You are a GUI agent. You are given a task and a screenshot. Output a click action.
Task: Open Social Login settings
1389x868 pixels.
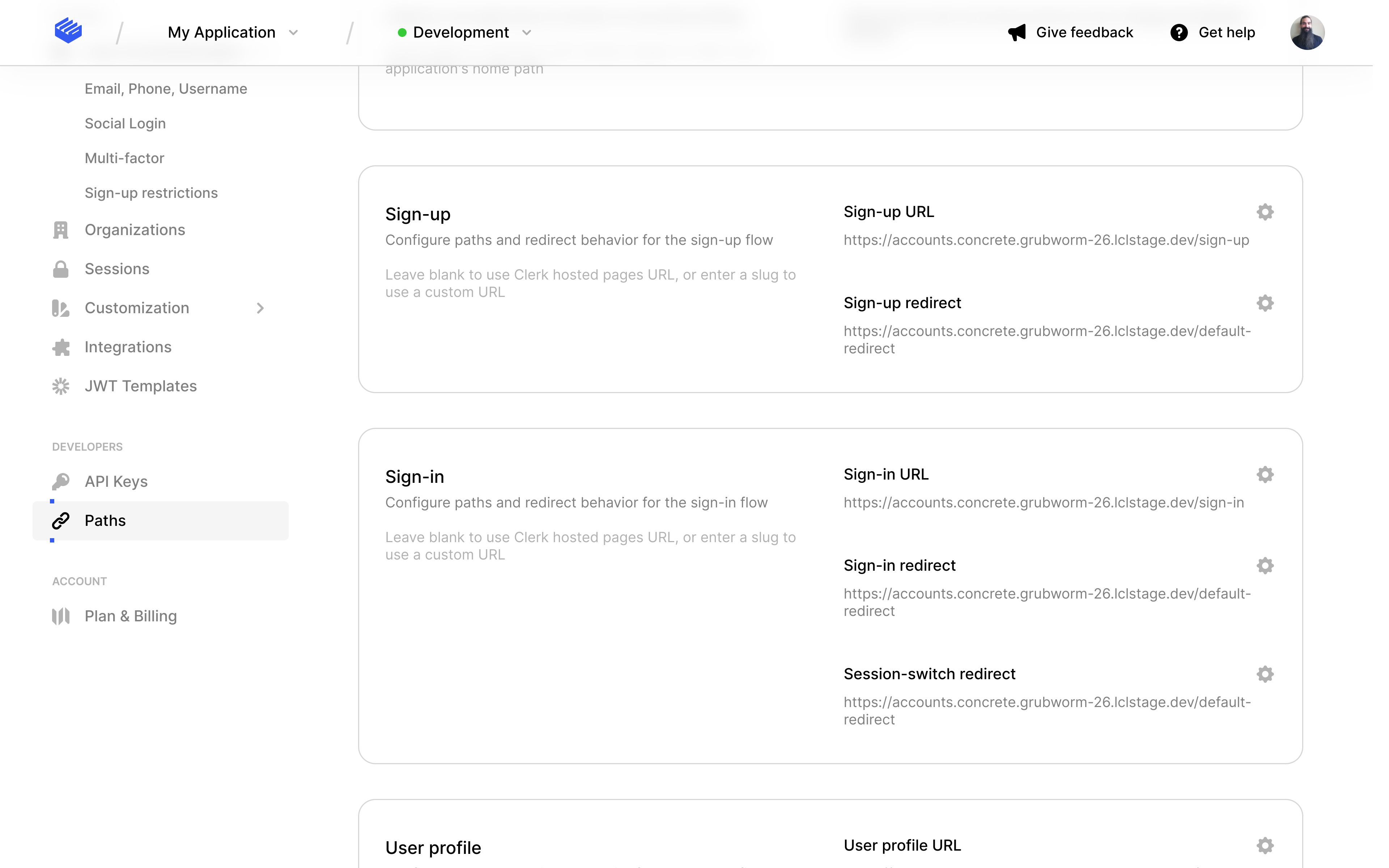[x=125, y=123]
